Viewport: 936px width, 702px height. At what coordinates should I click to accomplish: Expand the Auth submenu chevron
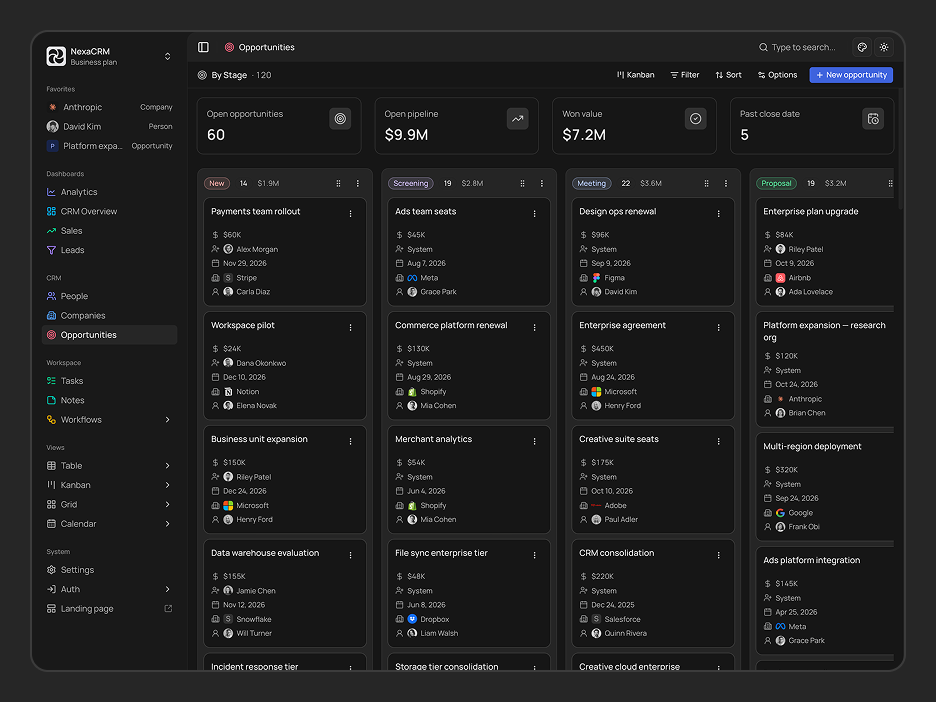coord(168,589)
